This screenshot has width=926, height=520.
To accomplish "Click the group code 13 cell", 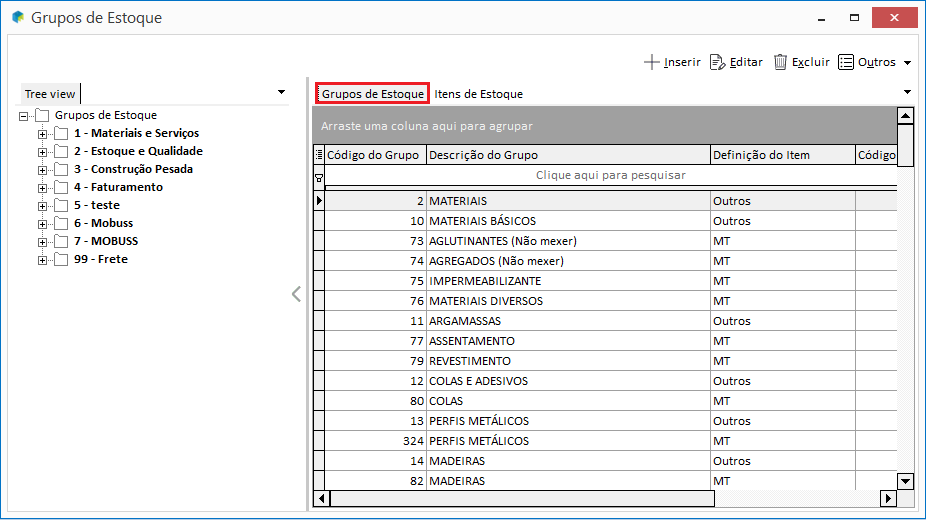I will pos(376,421).
